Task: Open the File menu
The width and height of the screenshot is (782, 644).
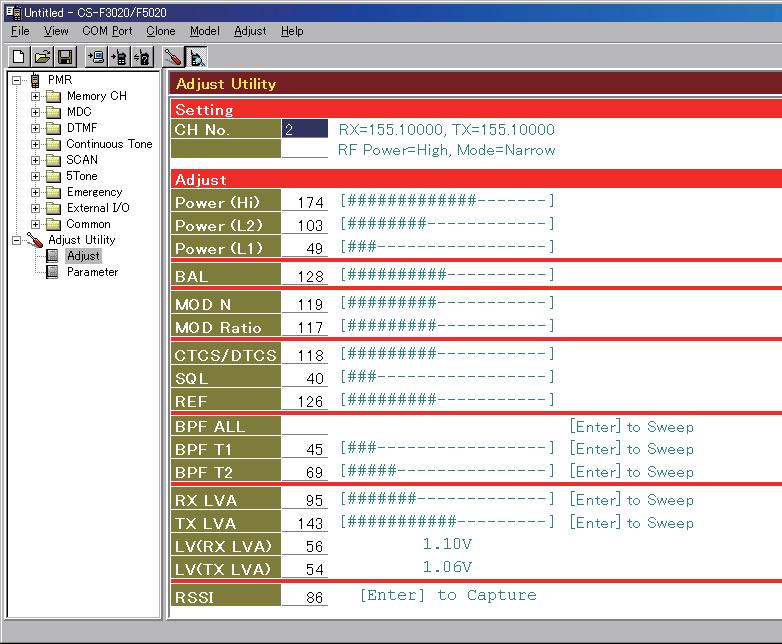Action: coord(20,31)
